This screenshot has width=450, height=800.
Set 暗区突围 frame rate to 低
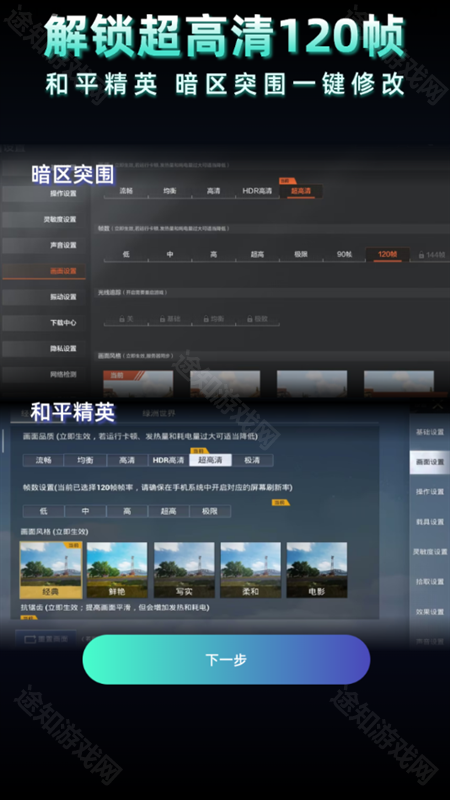[x=126, y=254]
